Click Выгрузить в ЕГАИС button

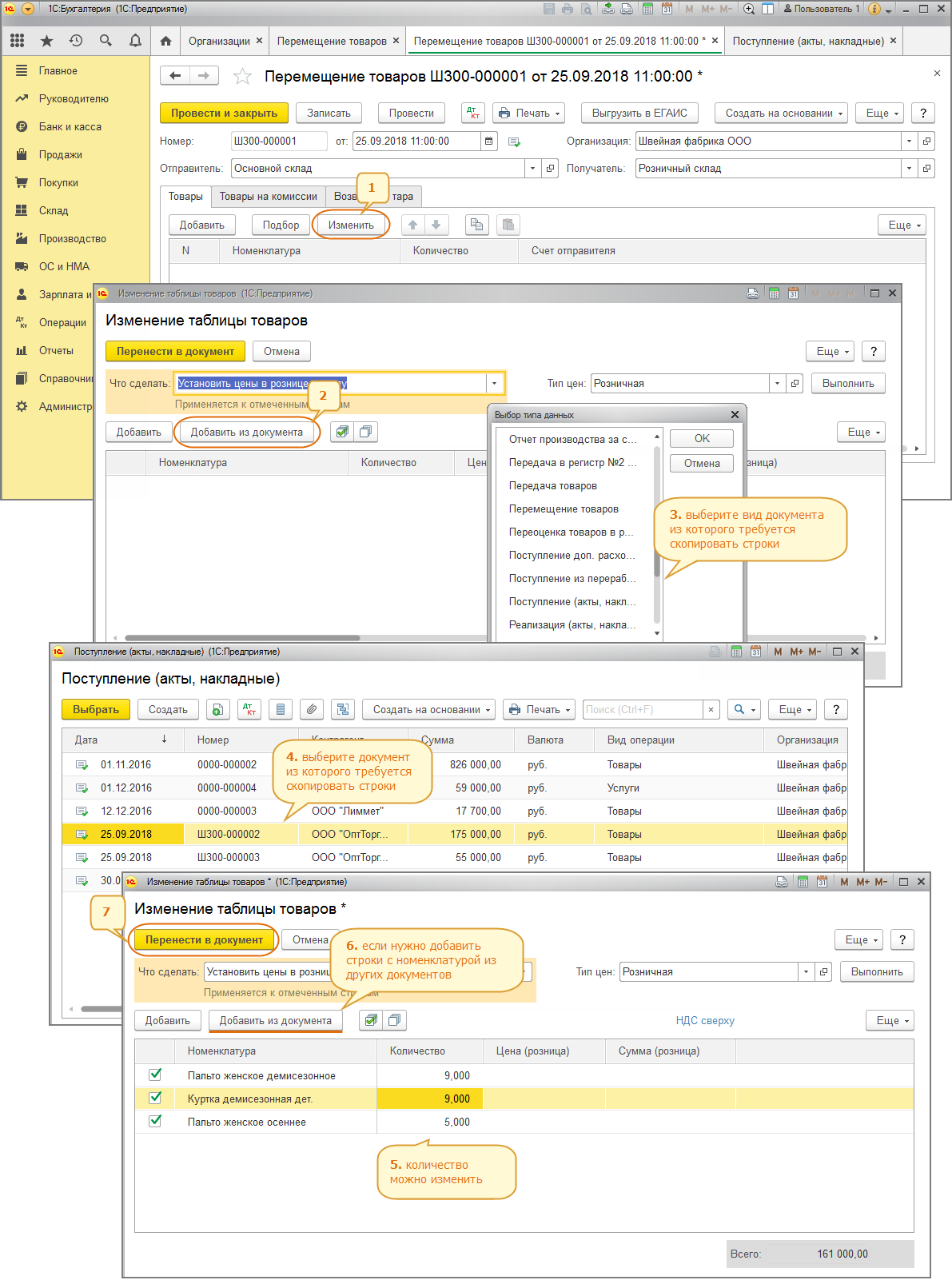tap(639, 114)
